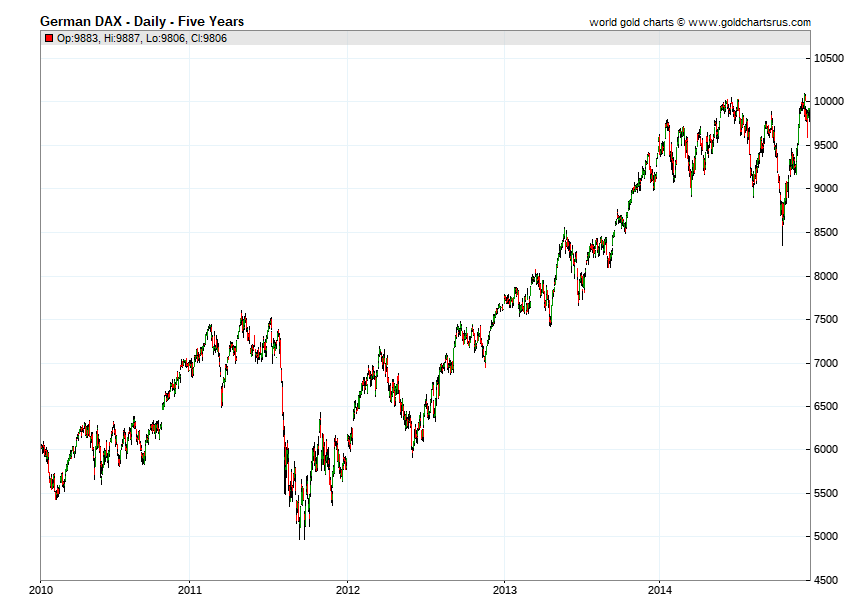Click the 2014 year axis label
The height and width of the screenshot is (616, 850).
660,590
